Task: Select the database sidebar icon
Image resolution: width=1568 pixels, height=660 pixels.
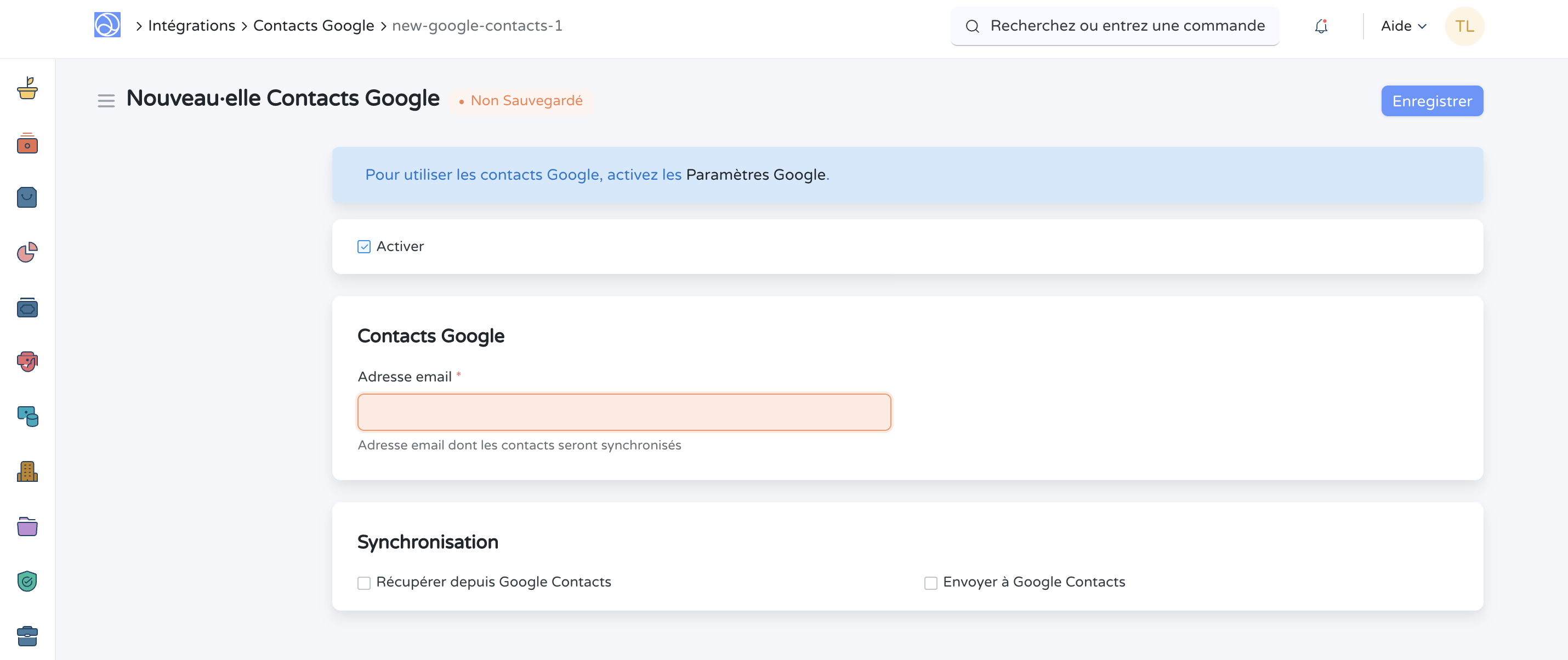Action: point(27,417)
